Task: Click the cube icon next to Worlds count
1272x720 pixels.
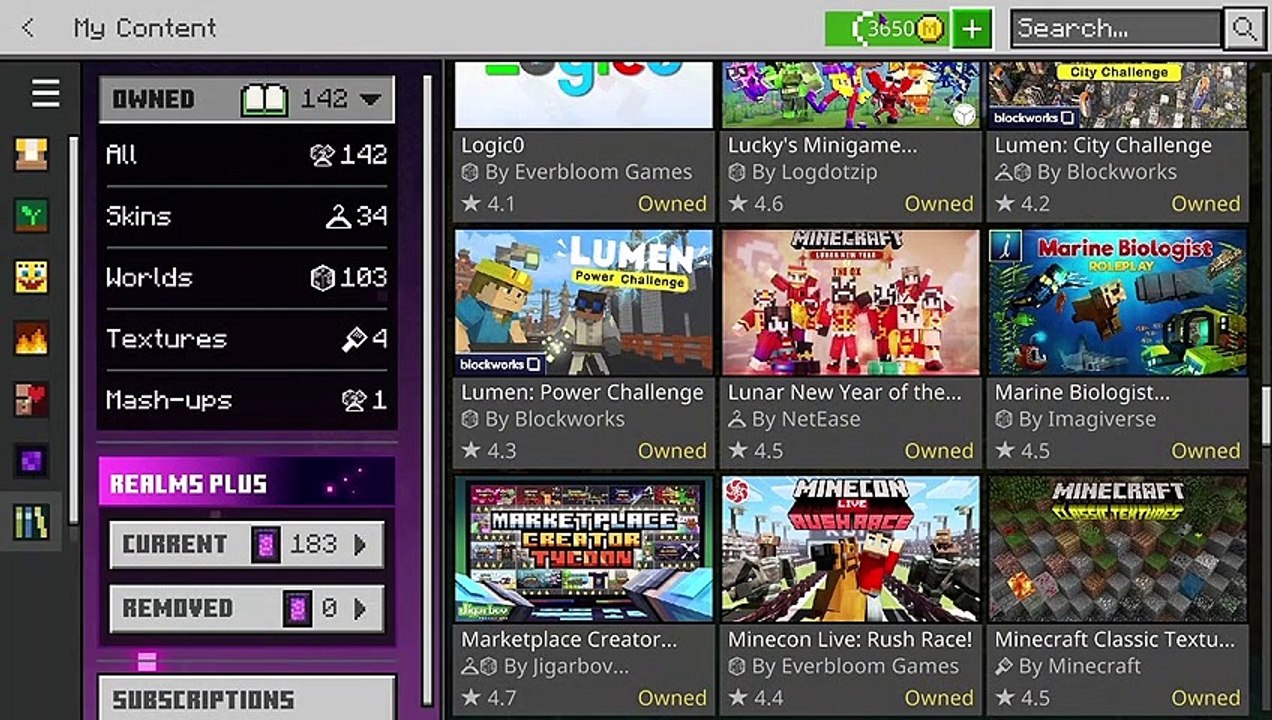Action: click(322, 278)
